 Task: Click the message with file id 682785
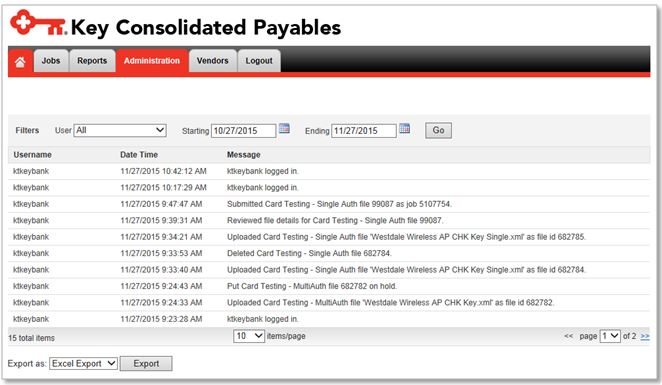click(406, 237)
